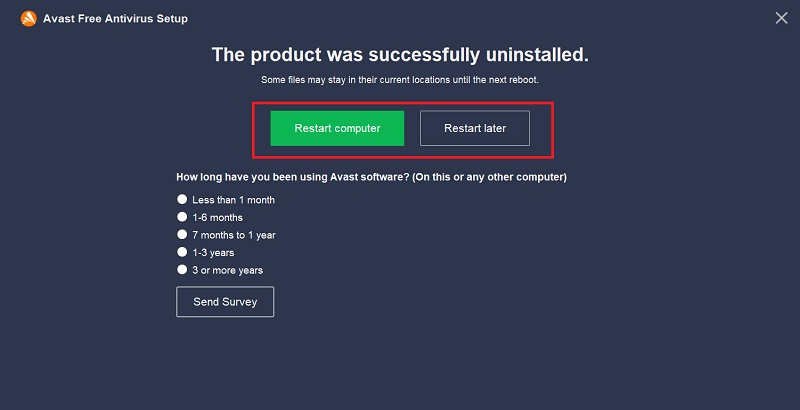Click the '1-3 years' label text
This screenshot has width=800, height=410.
(213, 253)
